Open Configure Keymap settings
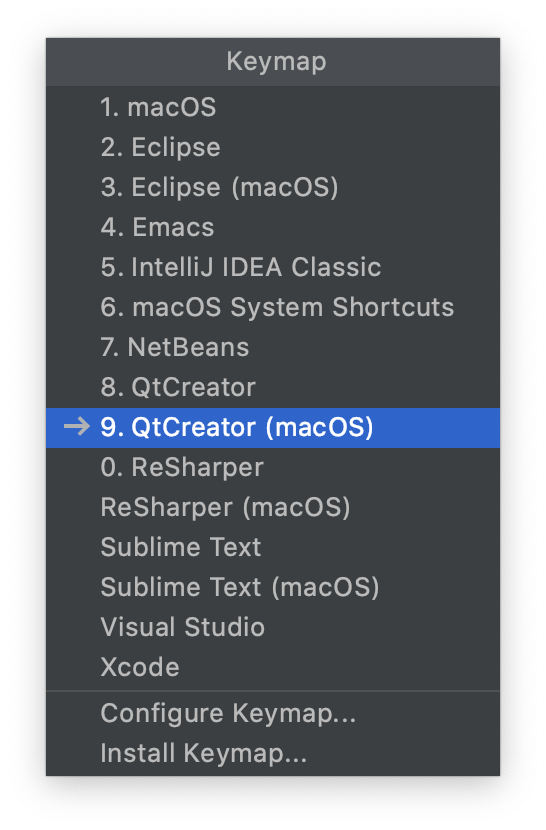Image resolution: width=546 pixels, height=830 pixels. tap(273, 714)
